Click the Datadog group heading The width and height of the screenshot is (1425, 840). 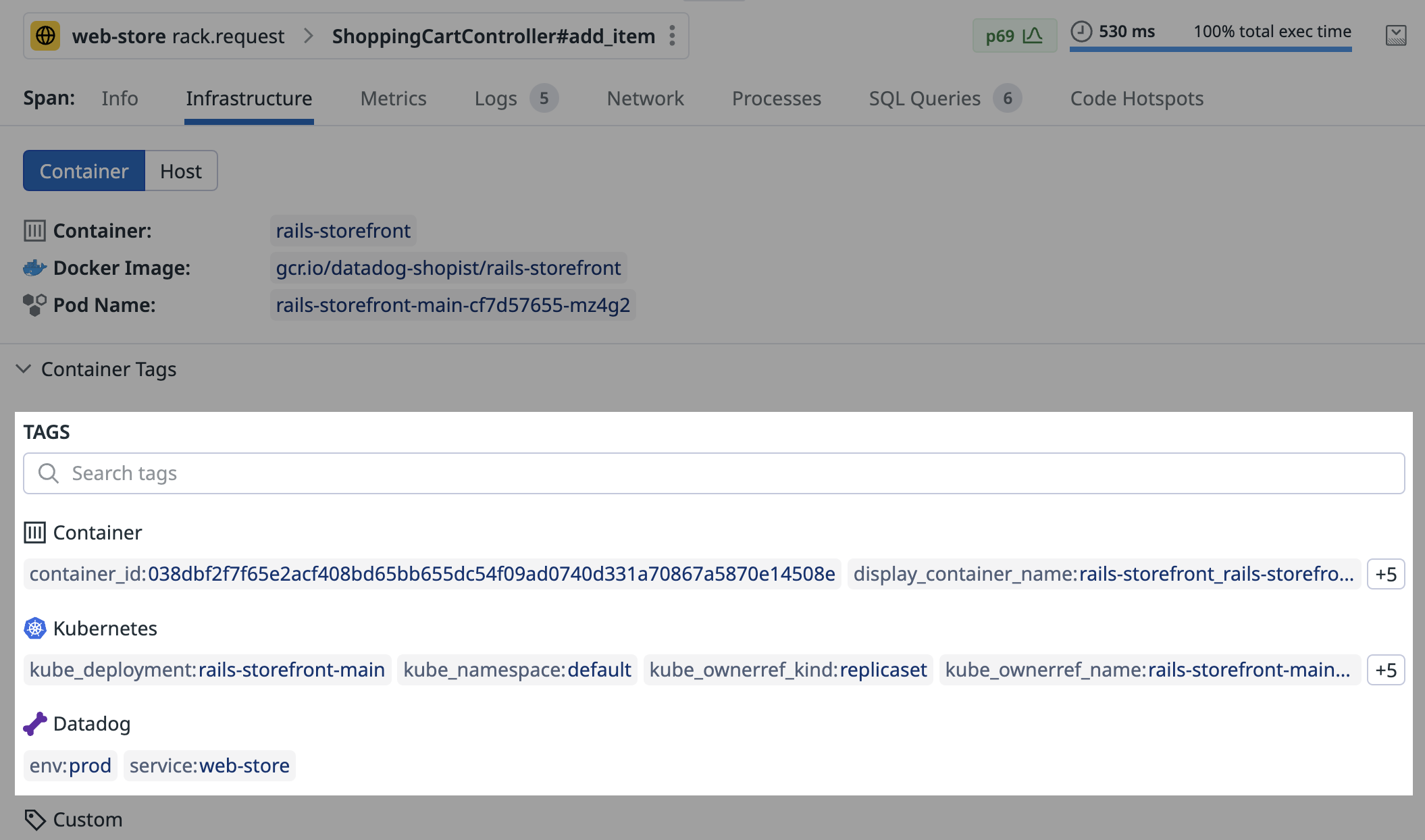pos(92,724)
